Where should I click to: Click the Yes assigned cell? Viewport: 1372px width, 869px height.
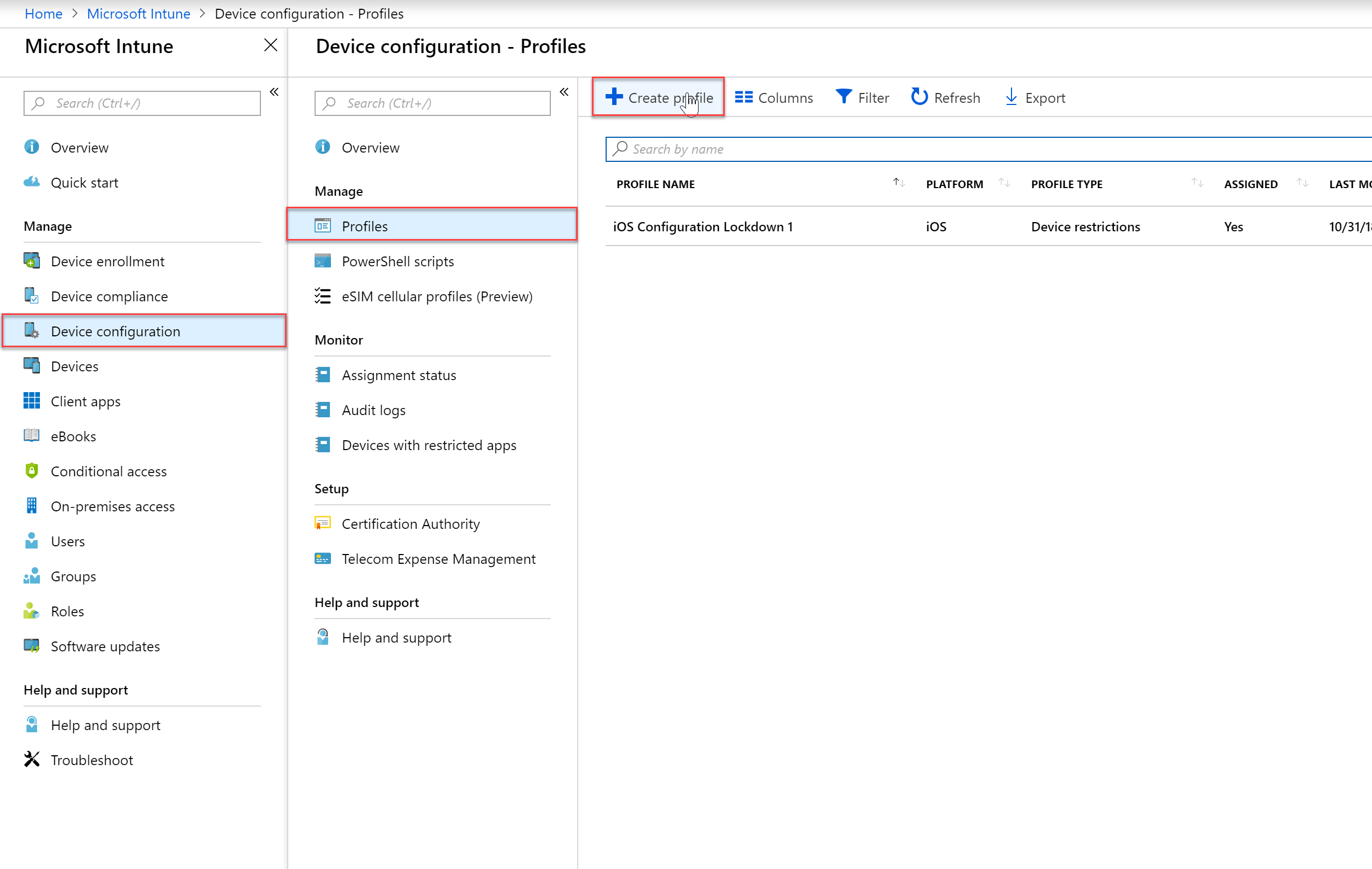[x=1233, y=226]
